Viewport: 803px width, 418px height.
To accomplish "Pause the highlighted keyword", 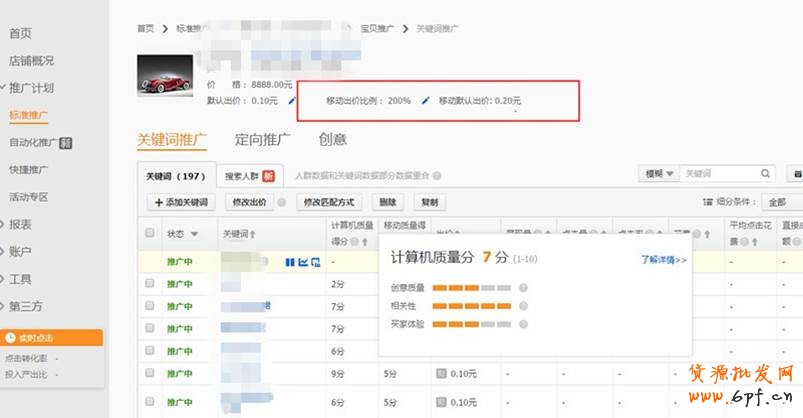I will click(290, 263).
